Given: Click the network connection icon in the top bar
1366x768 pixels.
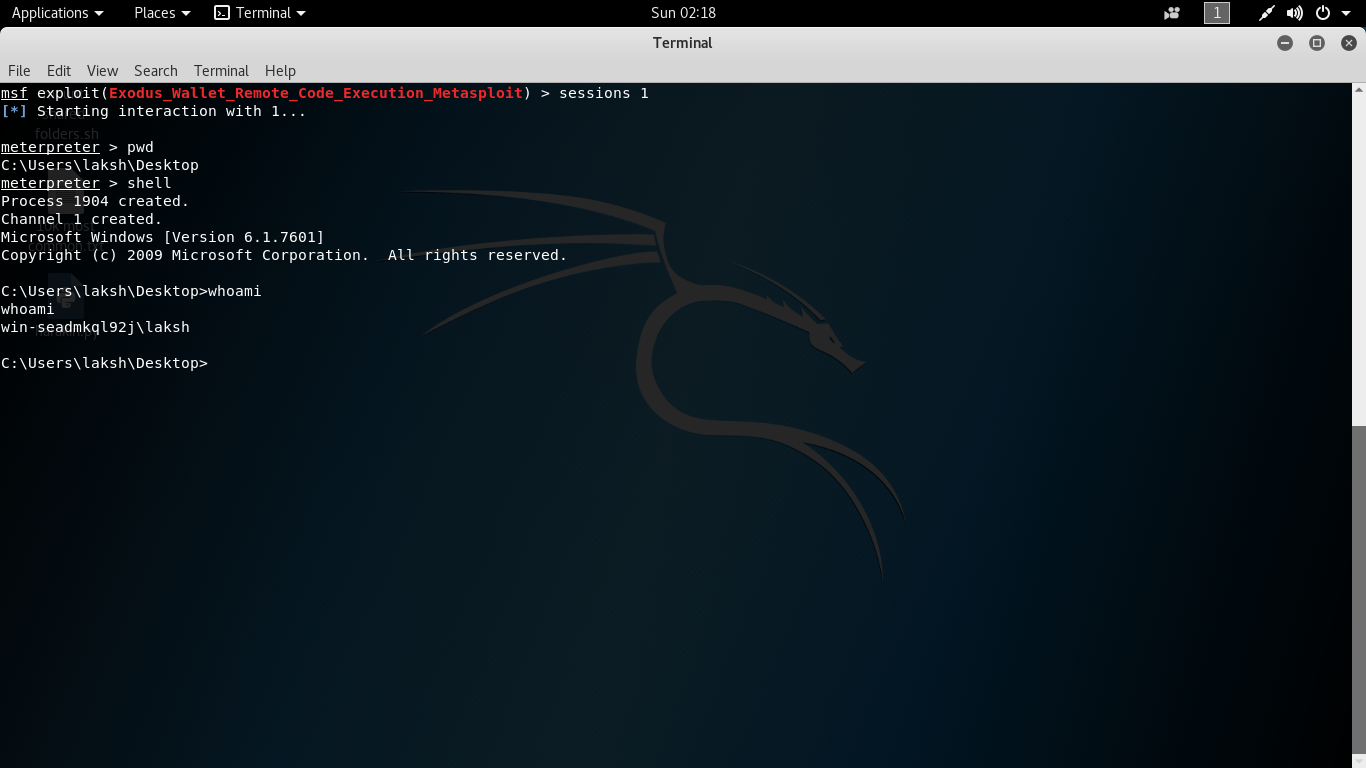Looking at the screenshot, I should coord(1266,13).
